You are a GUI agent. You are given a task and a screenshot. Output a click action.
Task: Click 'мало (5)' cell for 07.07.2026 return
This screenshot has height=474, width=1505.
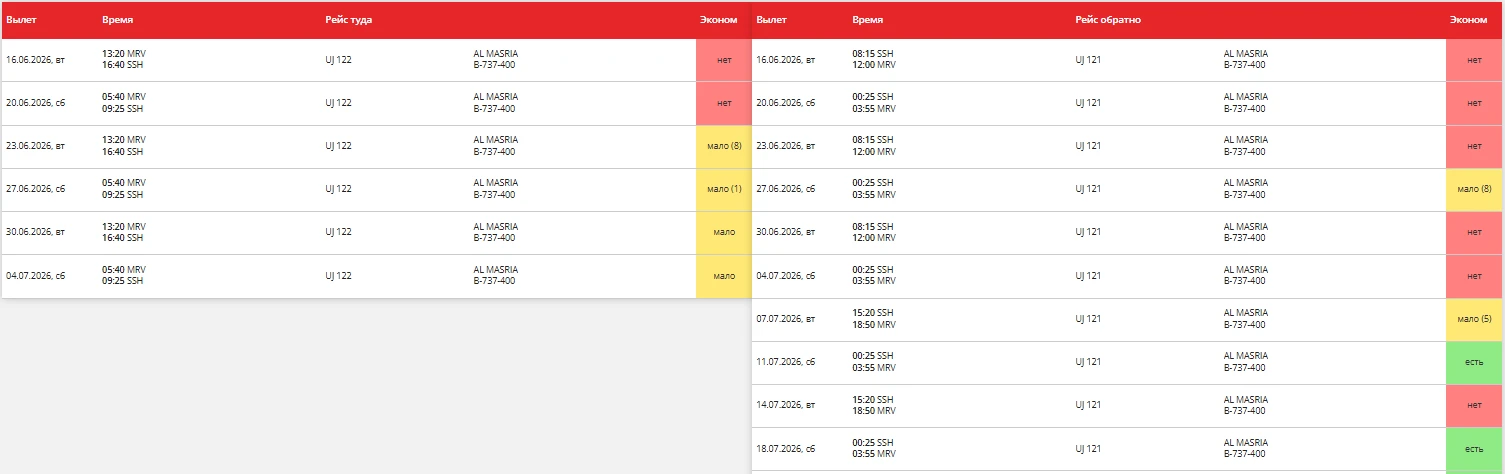click(1474, 320)
